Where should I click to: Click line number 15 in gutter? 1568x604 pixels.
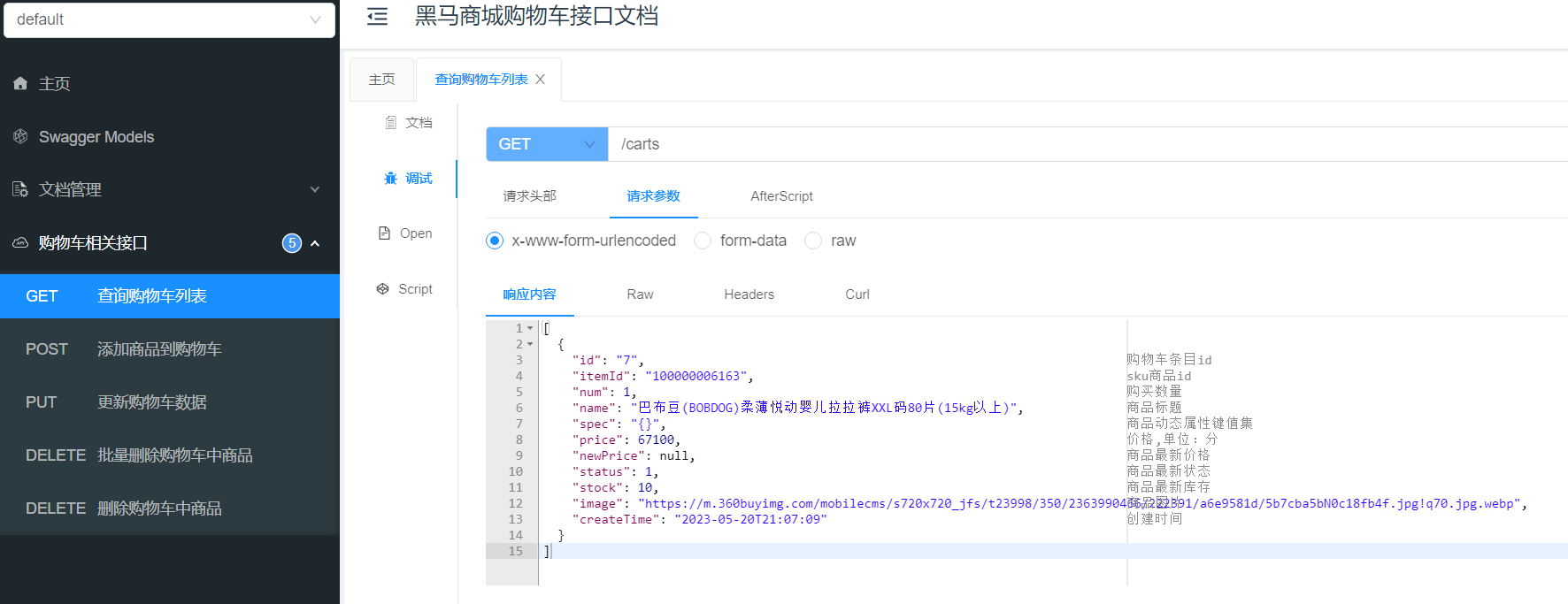coord(515,551)
